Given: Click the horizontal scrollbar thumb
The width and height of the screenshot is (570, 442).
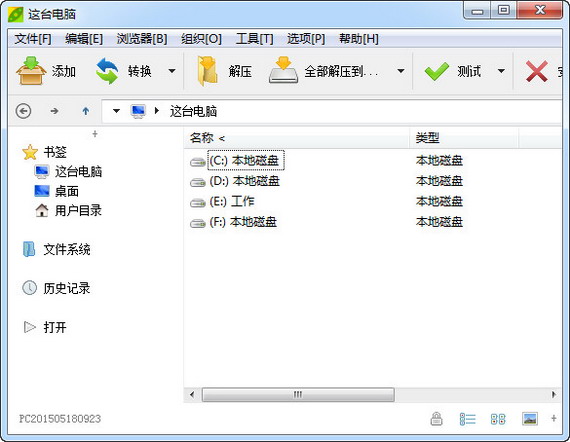Looking at the screenshot, I should (x=298, y=394).
